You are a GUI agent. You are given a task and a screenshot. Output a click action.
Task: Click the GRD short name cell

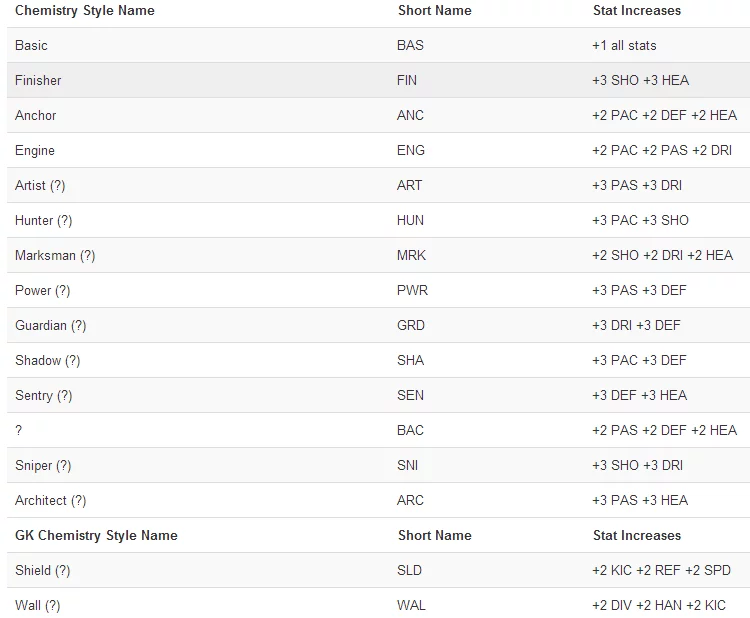[410, 325]
